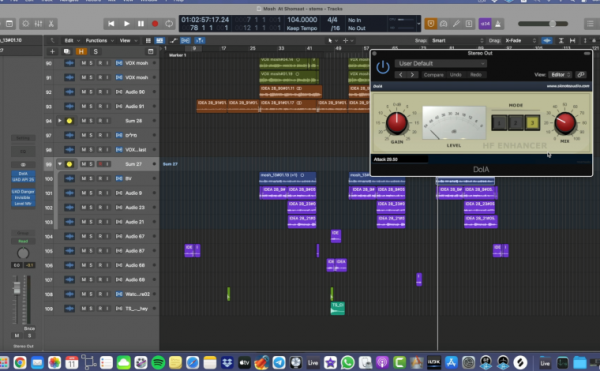Mute track 90 VOX mosh
This screenshot has width=600, height=371.
click(83, 63)
